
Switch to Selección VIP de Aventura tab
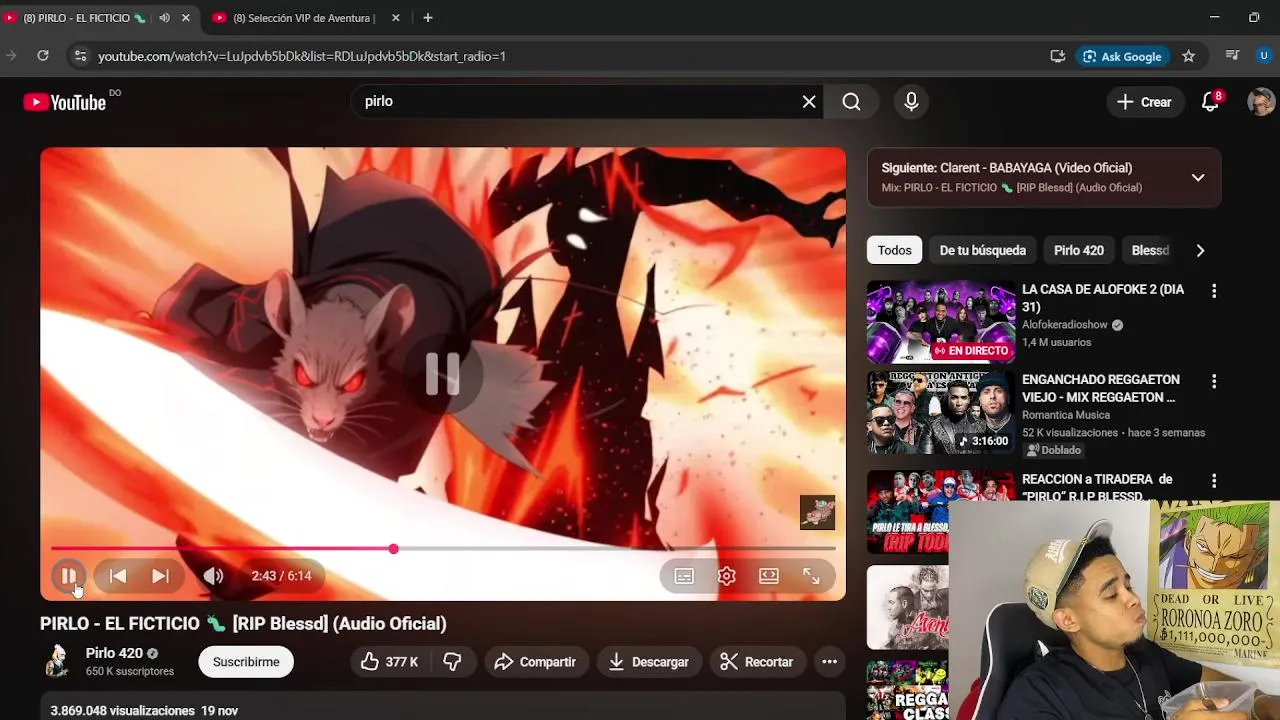pyautogui.click(x=304, y=18)
